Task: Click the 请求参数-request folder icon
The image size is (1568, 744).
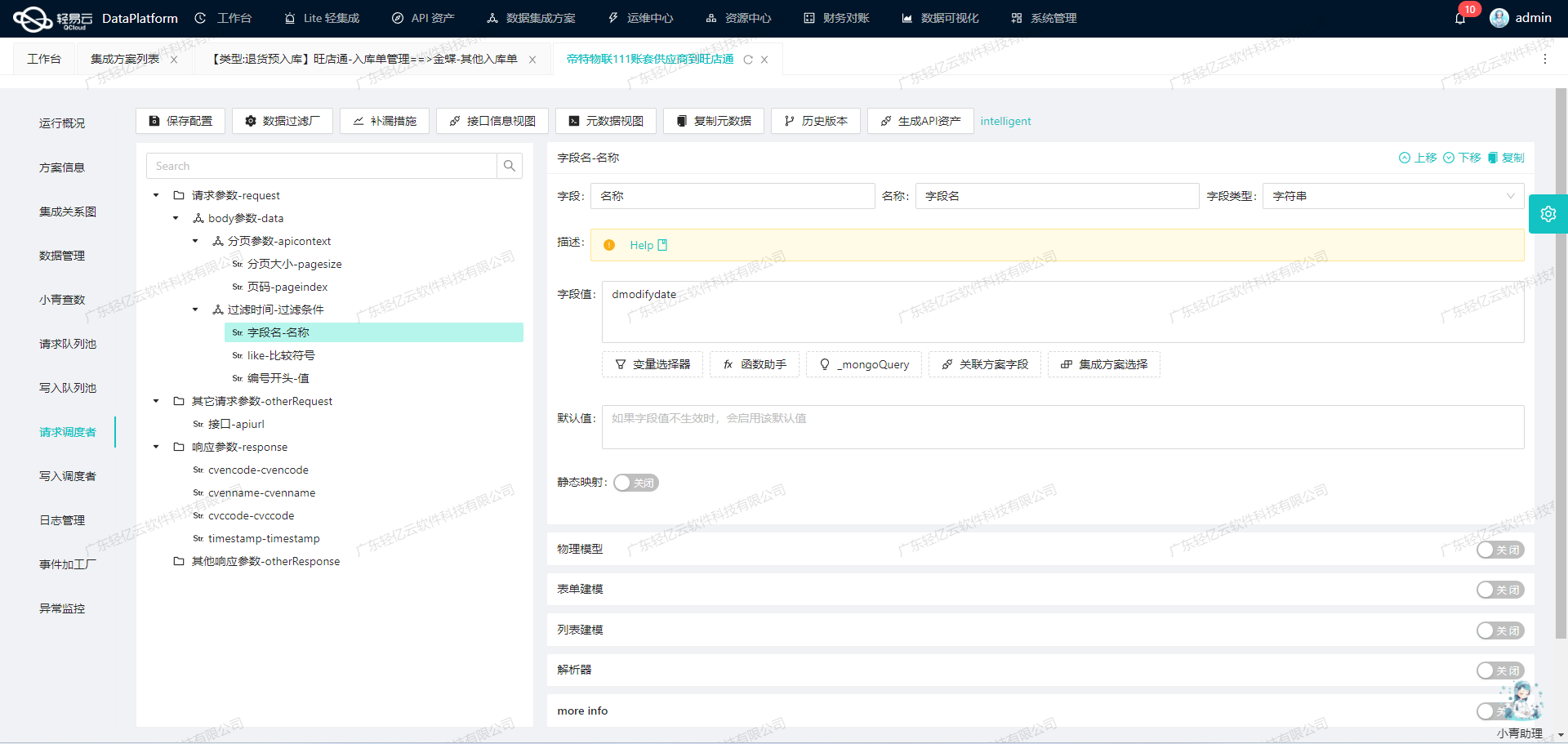Action: 179,195
